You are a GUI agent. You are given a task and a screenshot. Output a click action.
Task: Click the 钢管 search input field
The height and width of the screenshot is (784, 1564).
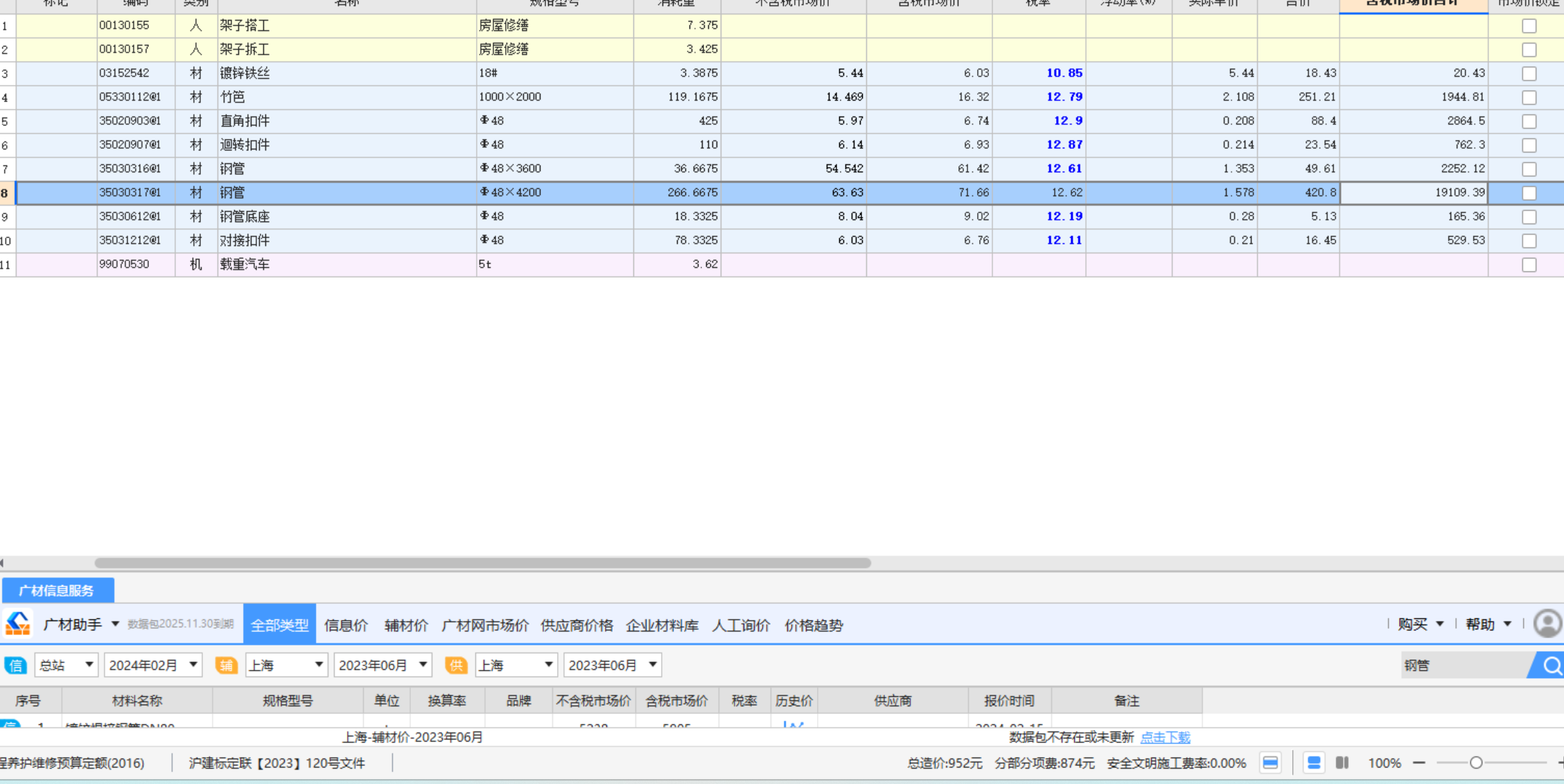tap(1464, 666)
